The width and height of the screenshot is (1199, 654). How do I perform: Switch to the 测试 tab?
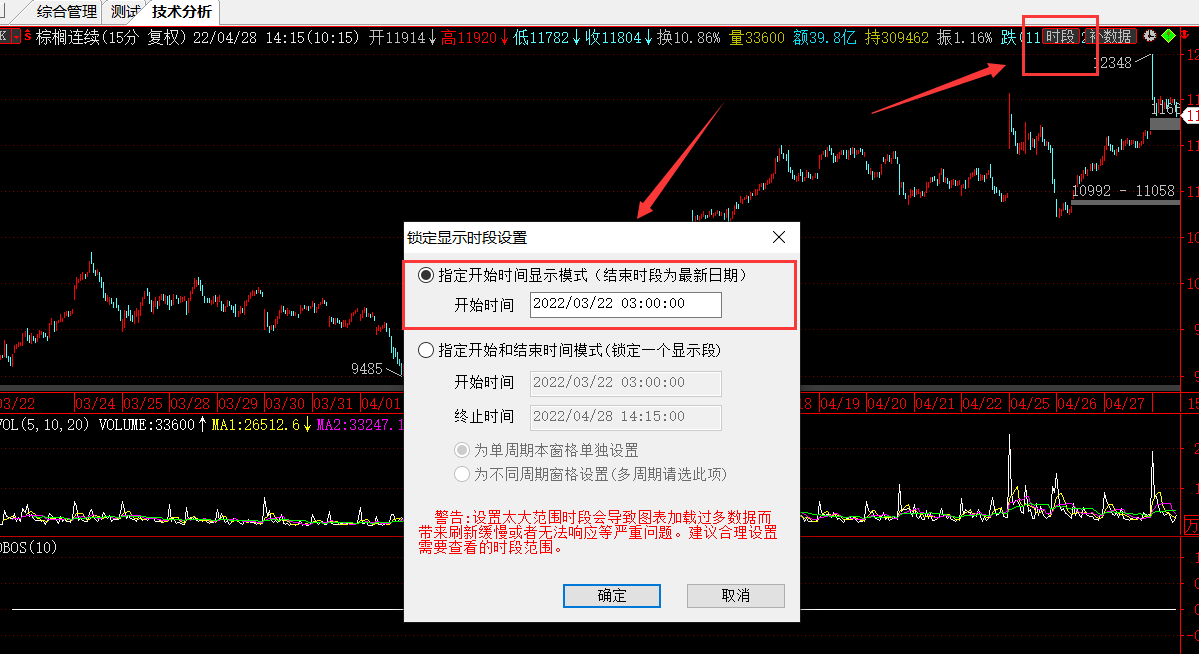click(x=125, y=11)
